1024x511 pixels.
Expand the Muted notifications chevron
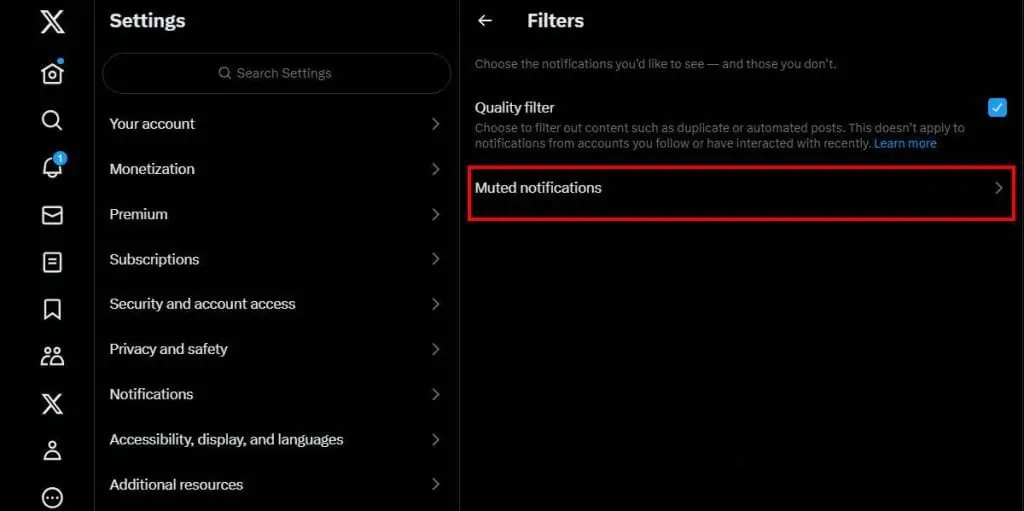coord(999,188)
